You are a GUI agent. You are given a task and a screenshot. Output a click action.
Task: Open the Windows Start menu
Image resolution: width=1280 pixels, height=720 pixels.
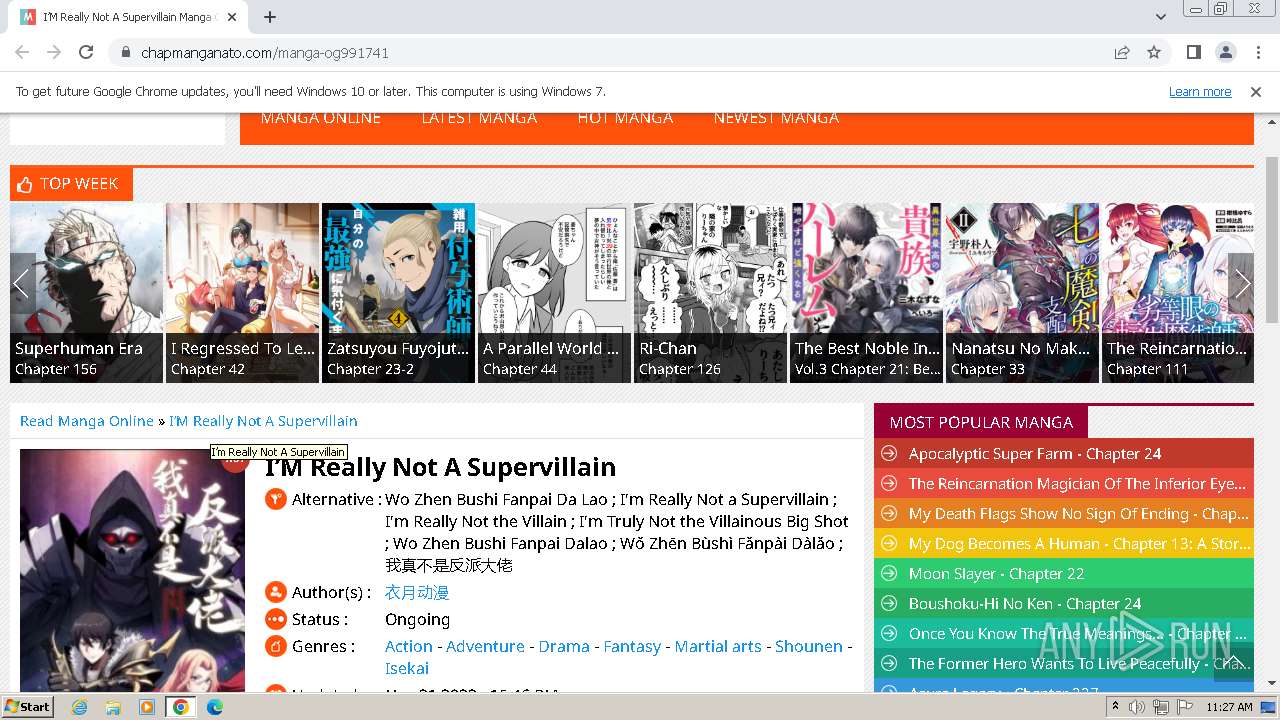pyautogui.click(x=28, y=707)
